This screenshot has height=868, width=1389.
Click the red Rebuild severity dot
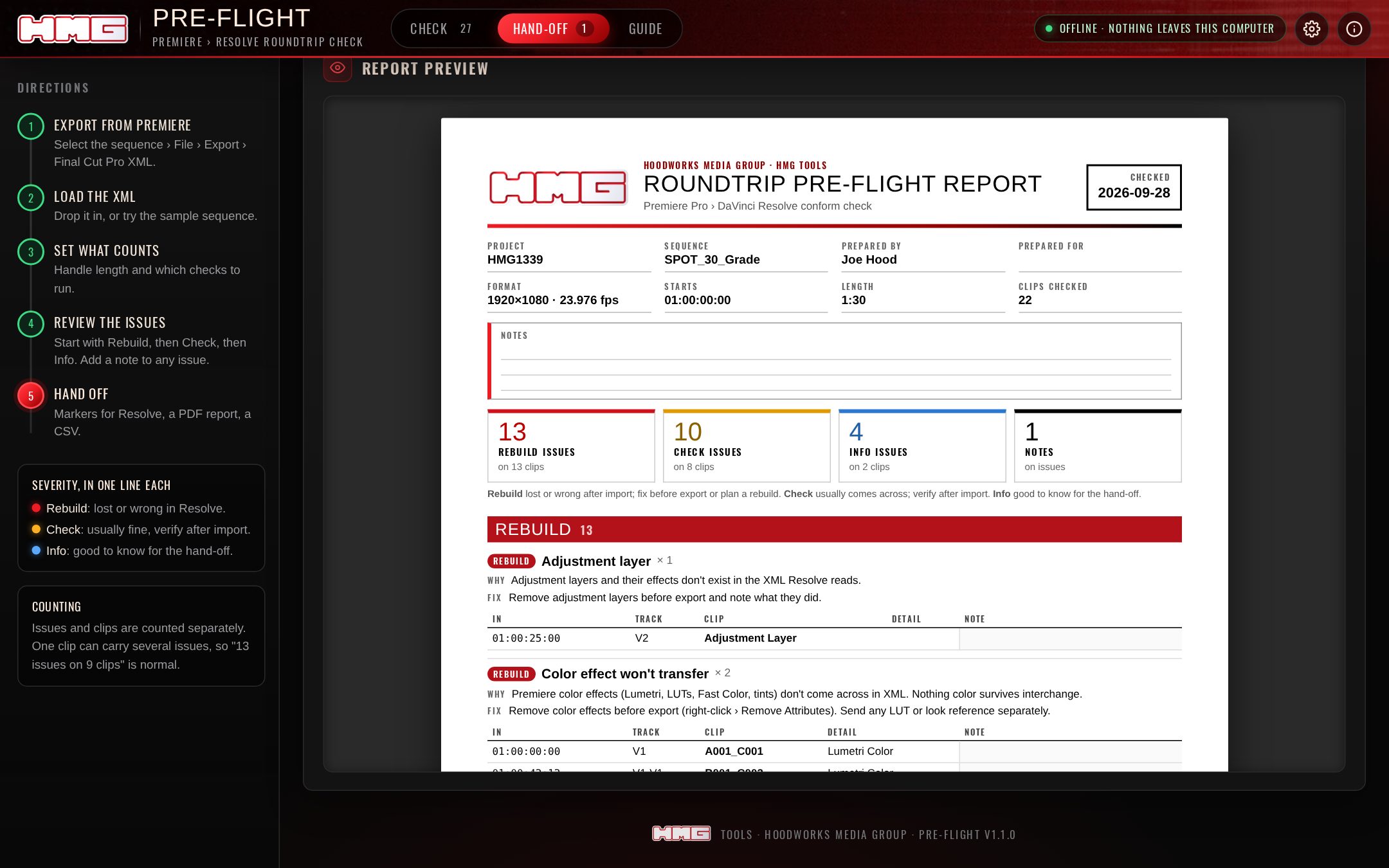[37, 508]
